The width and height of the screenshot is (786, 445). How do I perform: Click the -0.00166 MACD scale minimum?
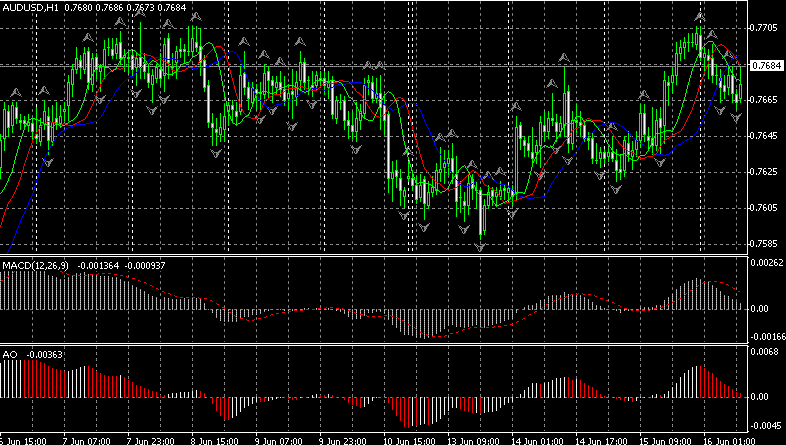pyautogui.click(x=767, y=337)
